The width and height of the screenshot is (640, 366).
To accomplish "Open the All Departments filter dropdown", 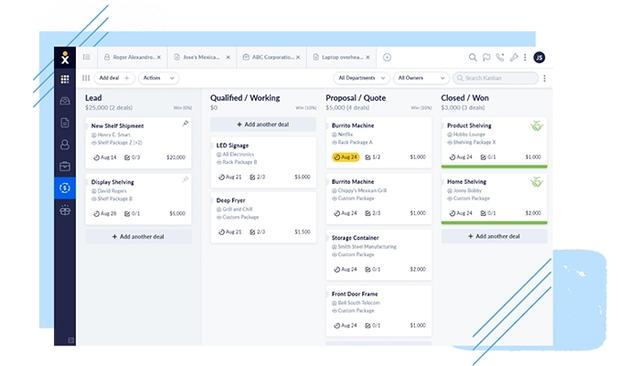I will tap(362, 78).
